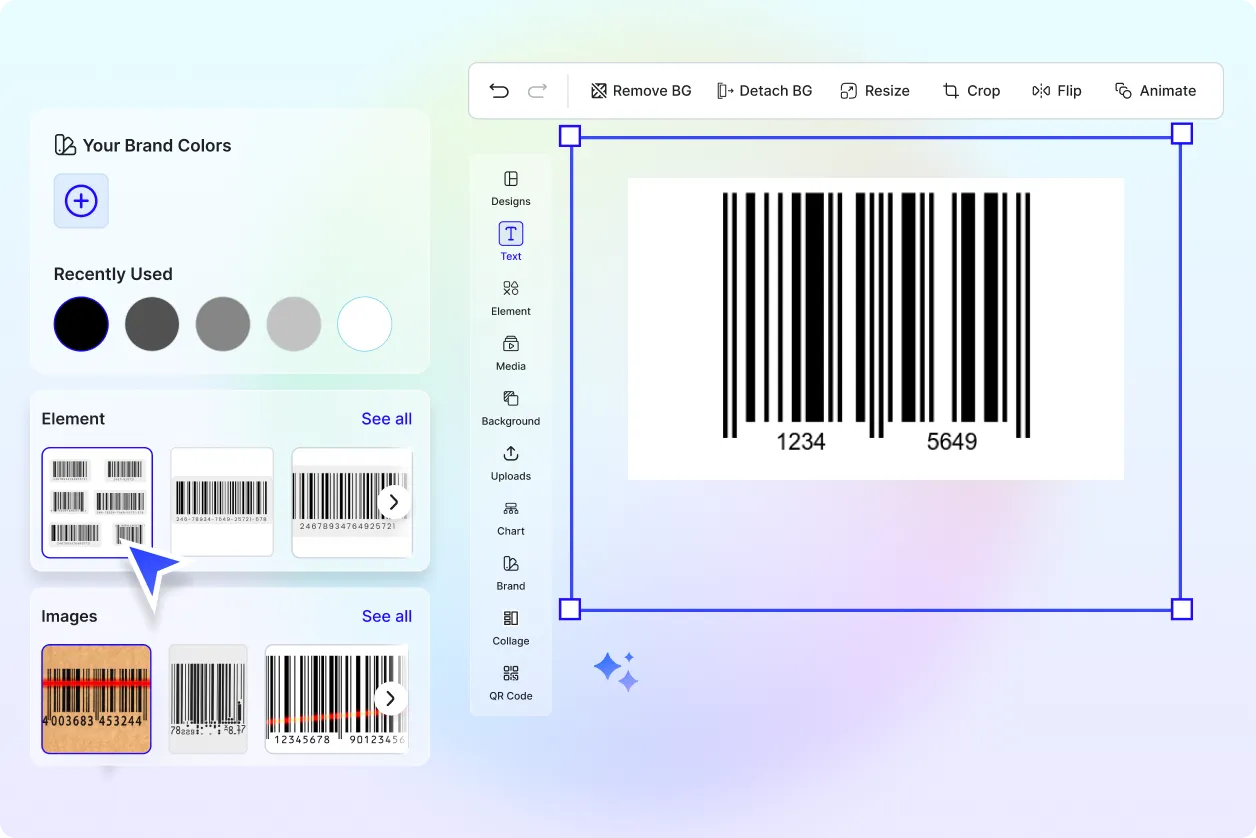The height and width of the screenshot is (838, 1256).
Task: Click the Your Brand Colors palette icon
Action: tap(65, 145)
